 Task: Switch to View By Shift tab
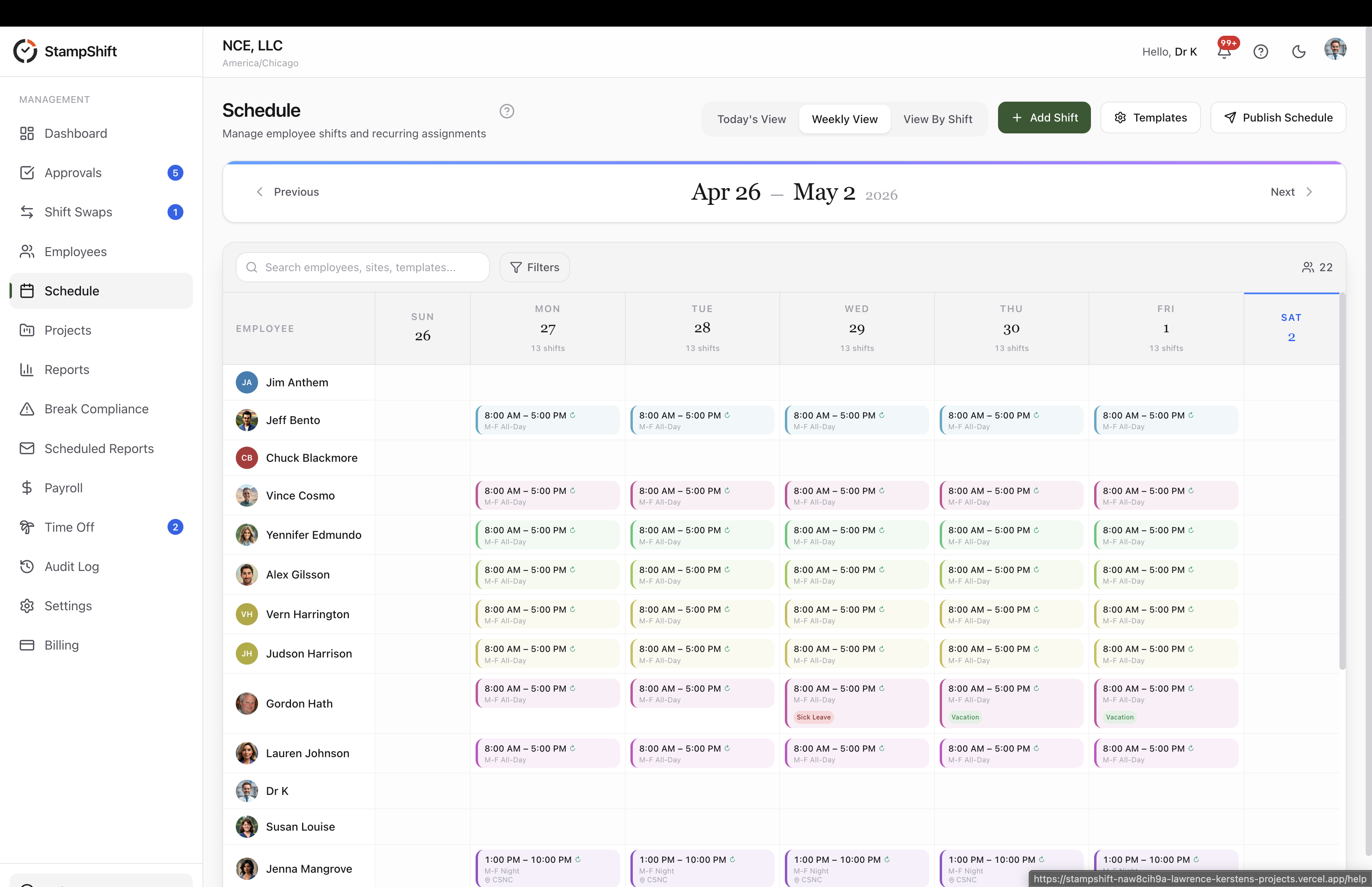938,119
